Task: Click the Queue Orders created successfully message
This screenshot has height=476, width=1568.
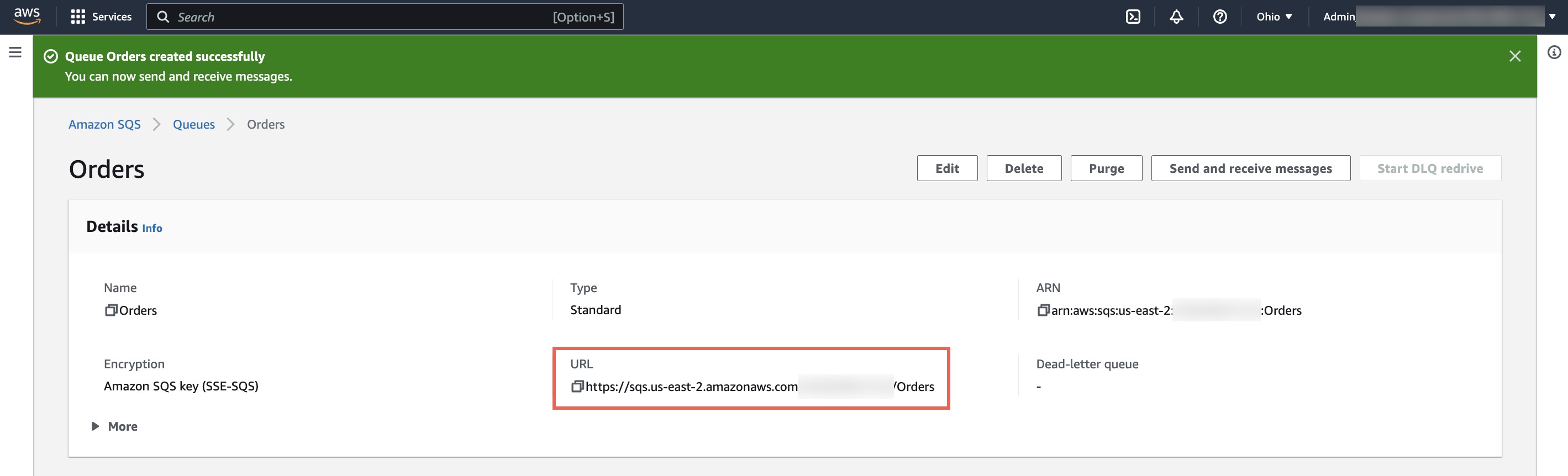Action: click(x=164, y=57)
